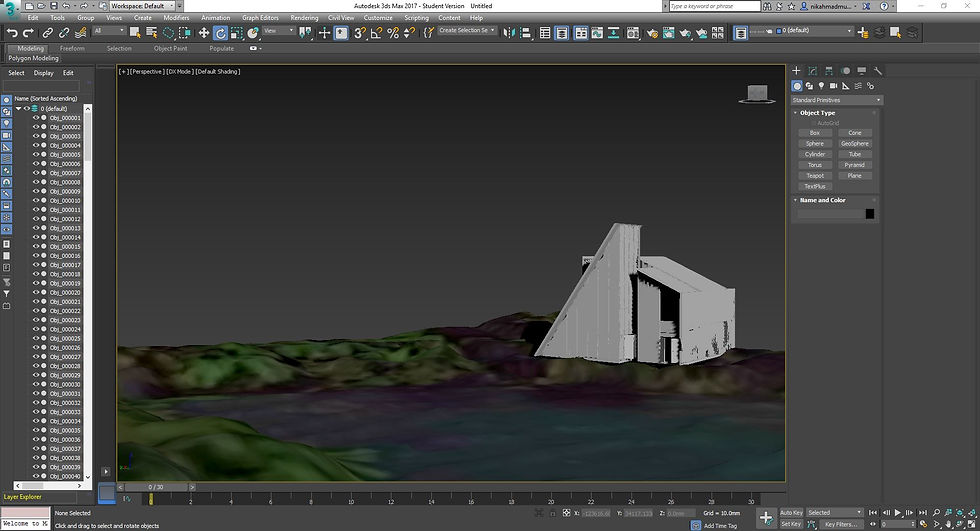Open the Modify command panel tab
The image size is (980, 531).
[812, 71]
